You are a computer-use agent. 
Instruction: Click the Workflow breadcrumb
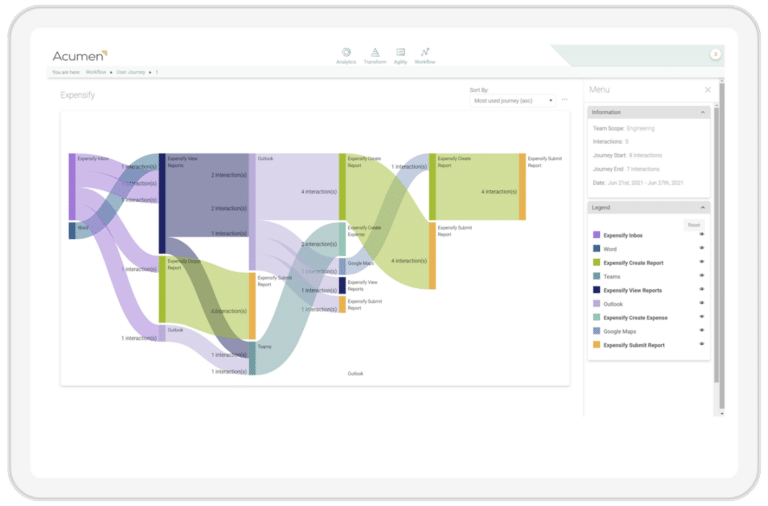pyautogui.click(x=95, y=73)
